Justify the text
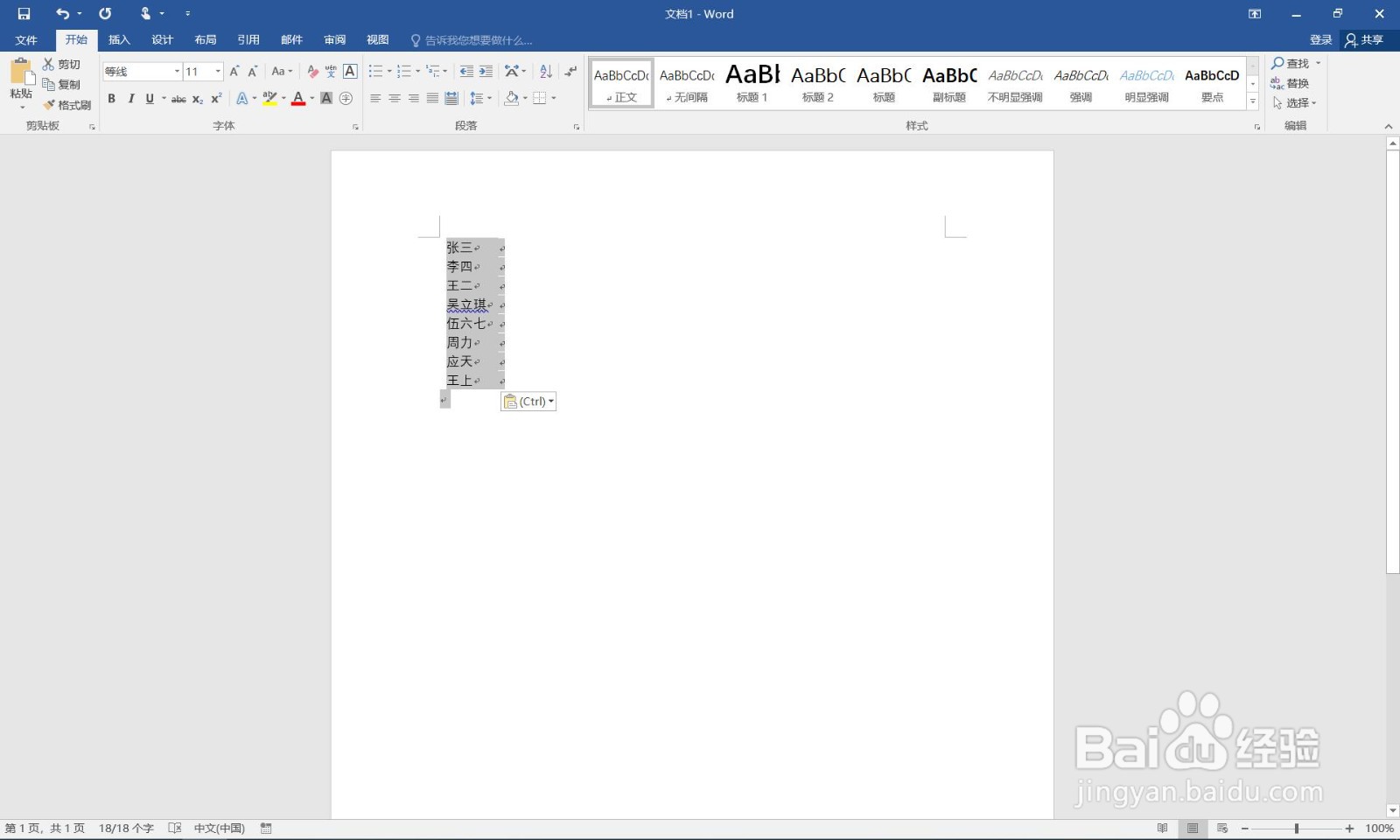This screenshot has width=1400, height=840. (432, 99)
